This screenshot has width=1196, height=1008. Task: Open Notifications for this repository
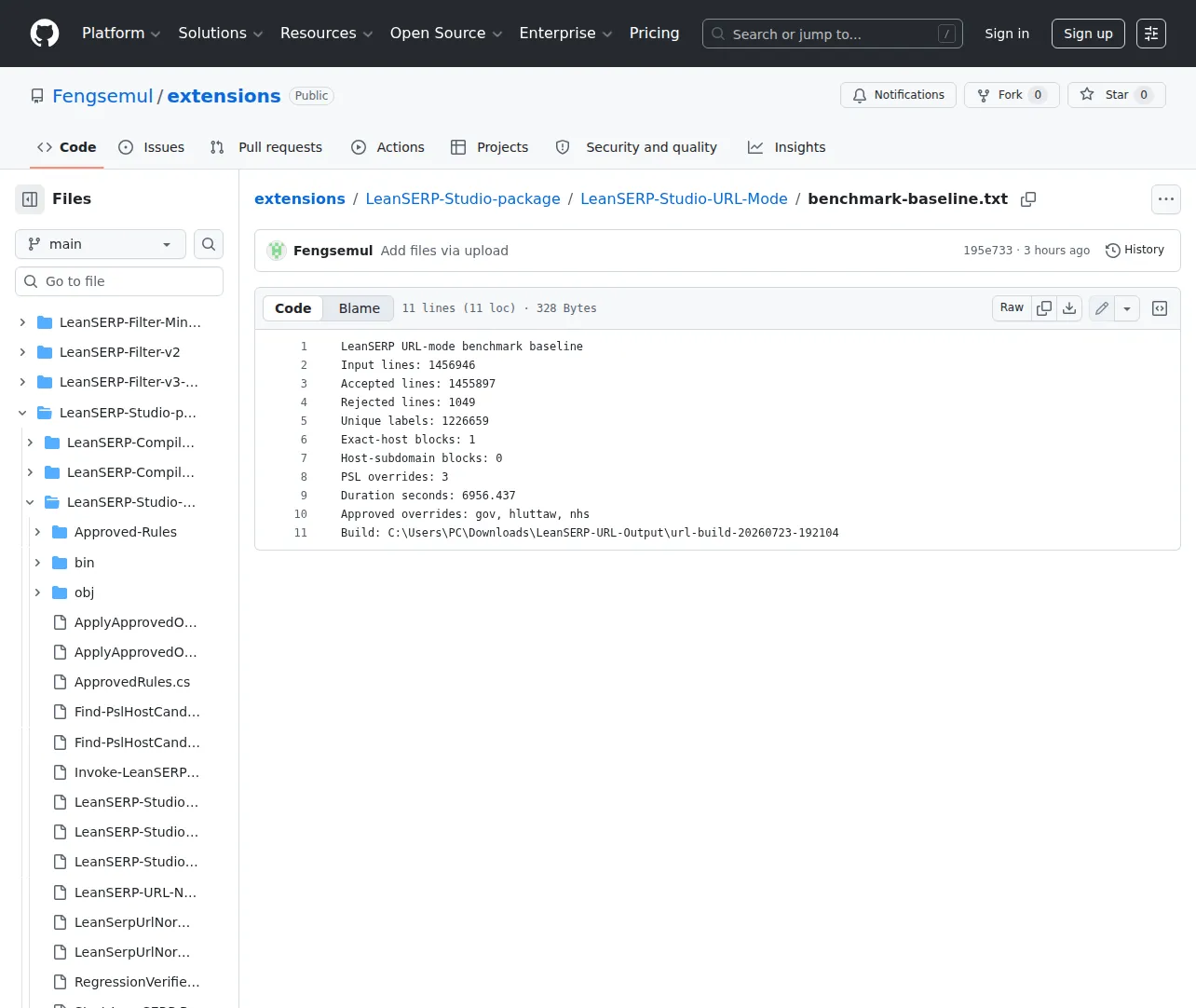click(x=898, y=95)
